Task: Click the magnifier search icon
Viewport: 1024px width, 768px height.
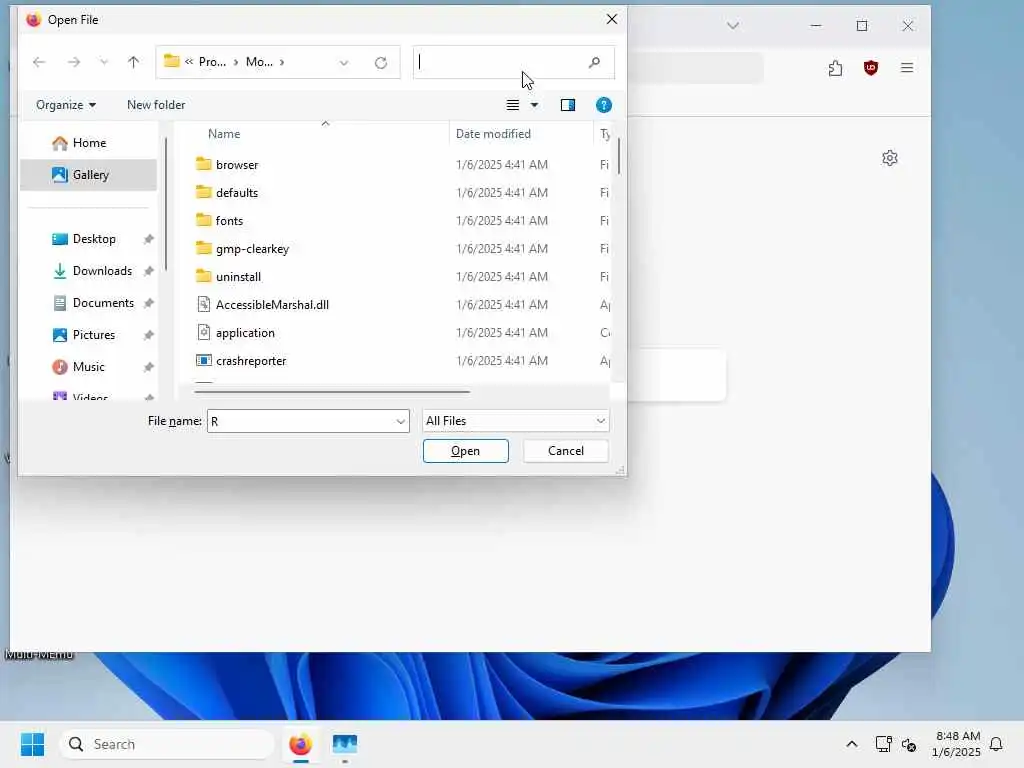Action: pyautogui.click(x=594, y=62)
